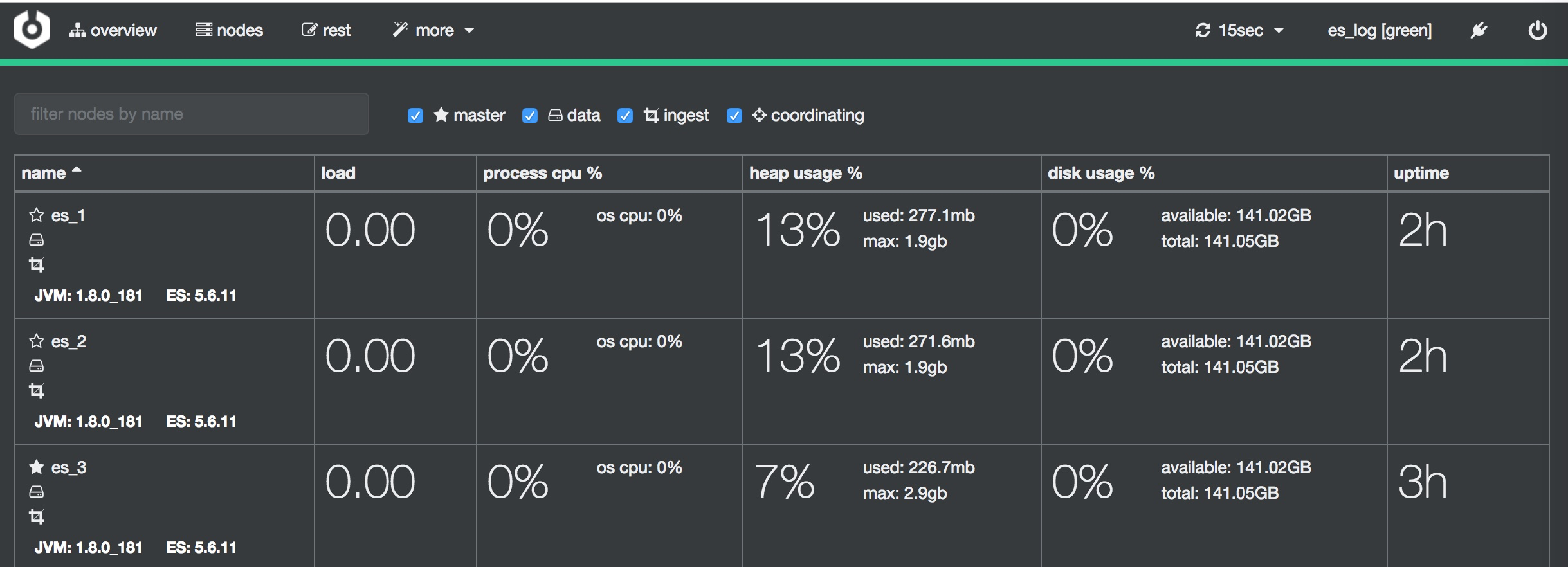Disable the coordinating nodes checkbox
The width and height of the screenshot is (1568, 567).
pos(734,116)
